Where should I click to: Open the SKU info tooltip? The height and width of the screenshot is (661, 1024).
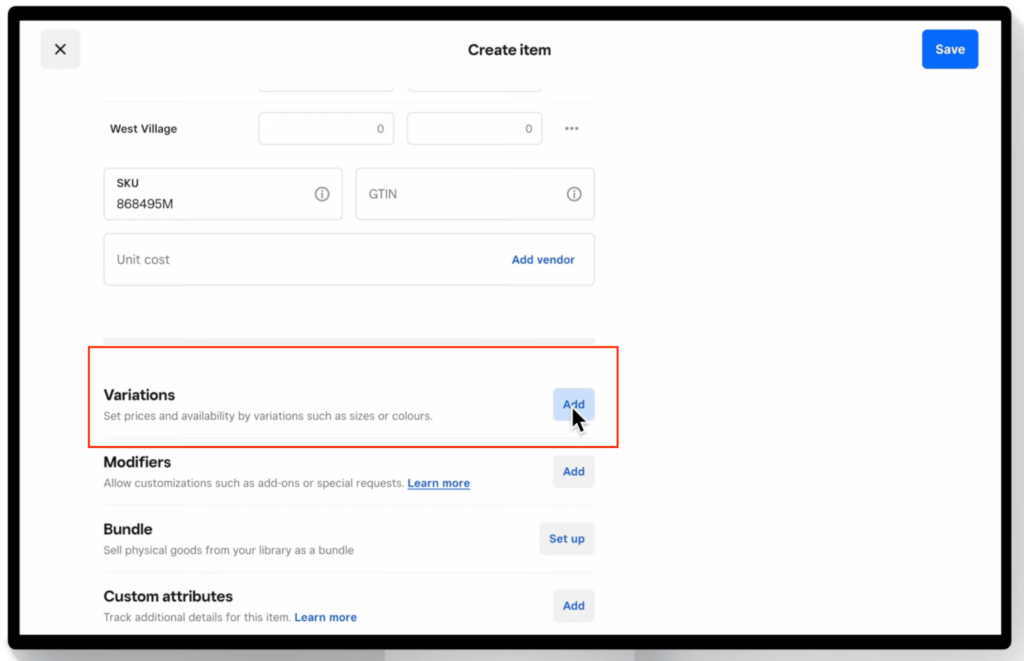tap(322, 194)
